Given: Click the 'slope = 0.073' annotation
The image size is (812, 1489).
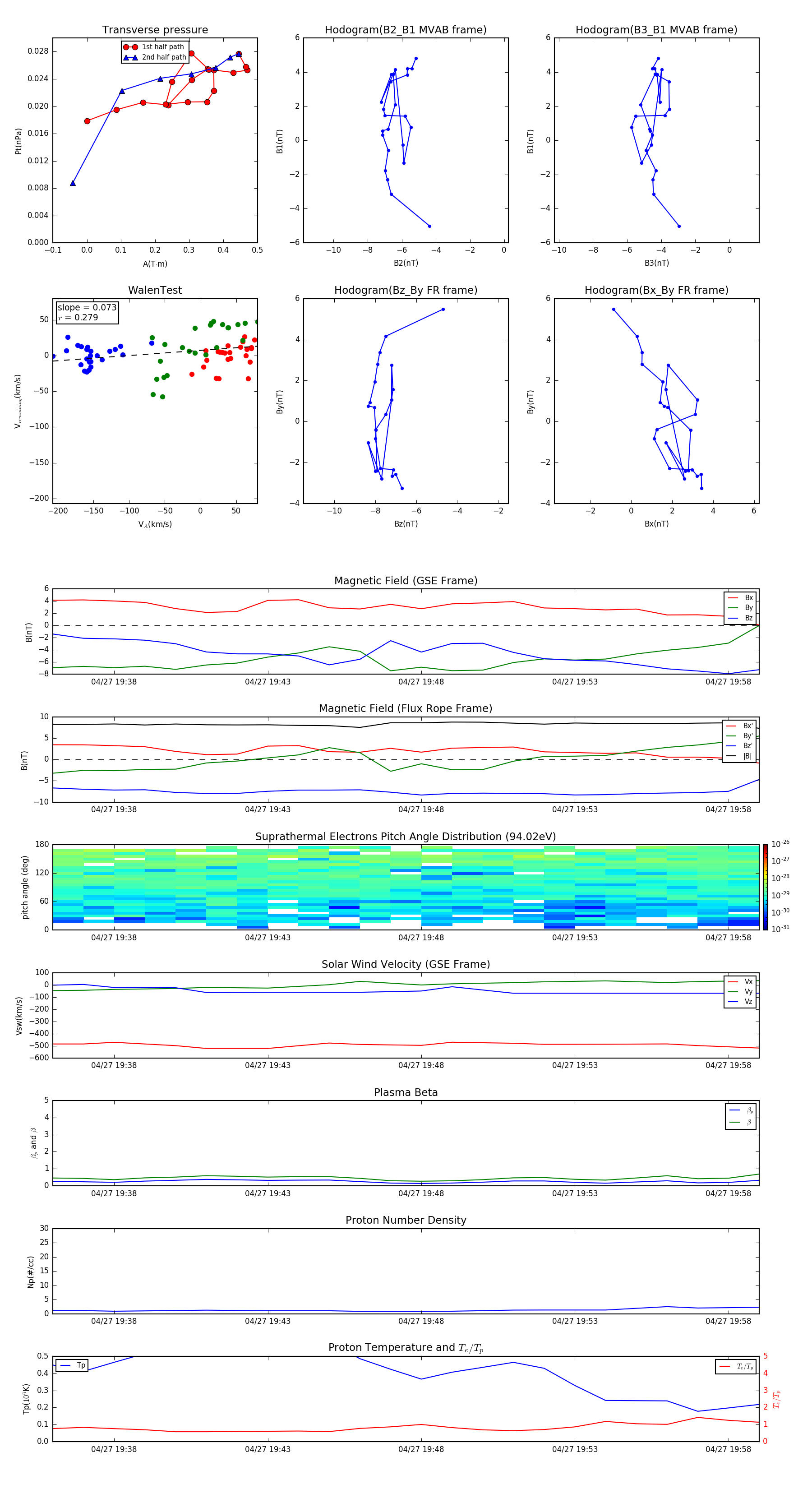Looking at the screenshot, I should [87, 308].
